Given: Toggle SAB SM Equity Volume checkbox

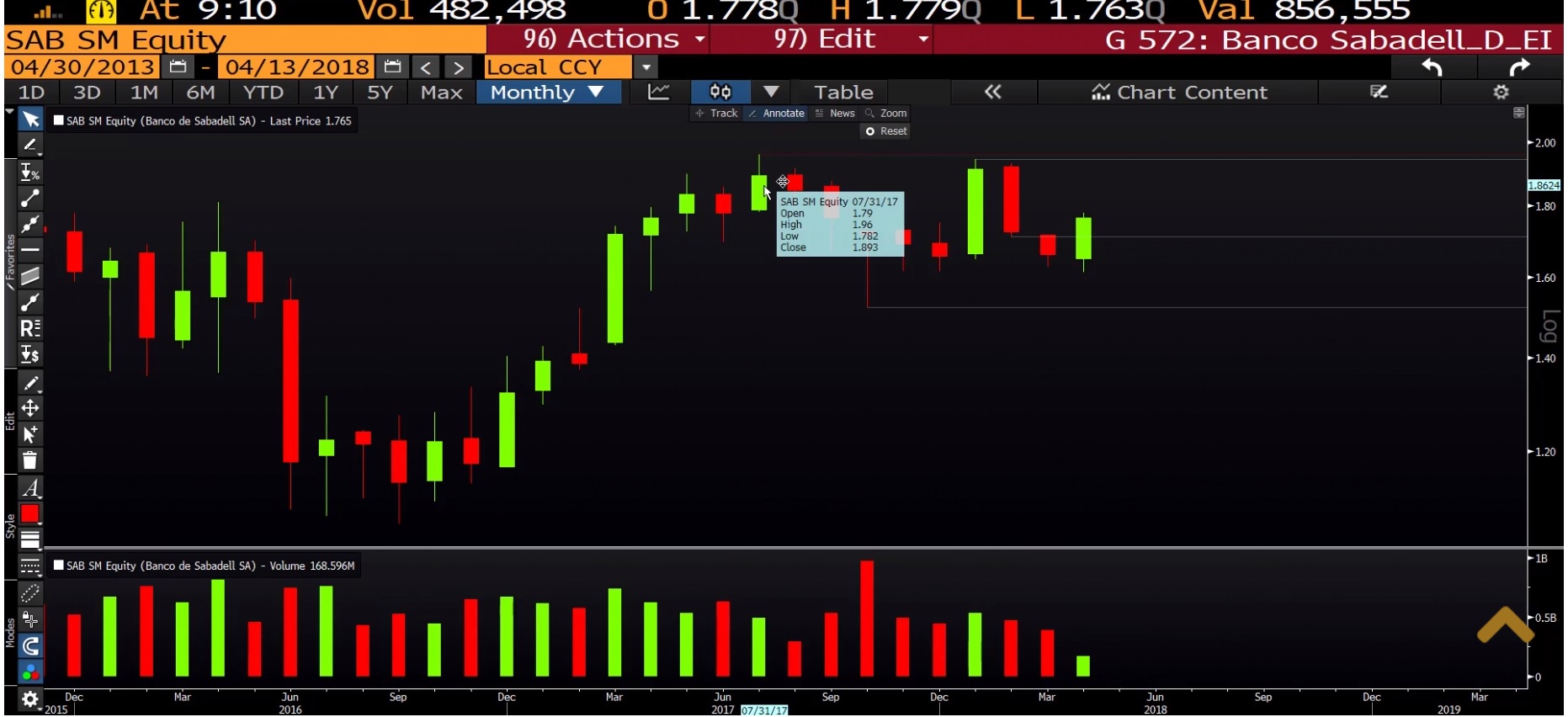Looking at the screenshot, I should (x=58, y=566).
